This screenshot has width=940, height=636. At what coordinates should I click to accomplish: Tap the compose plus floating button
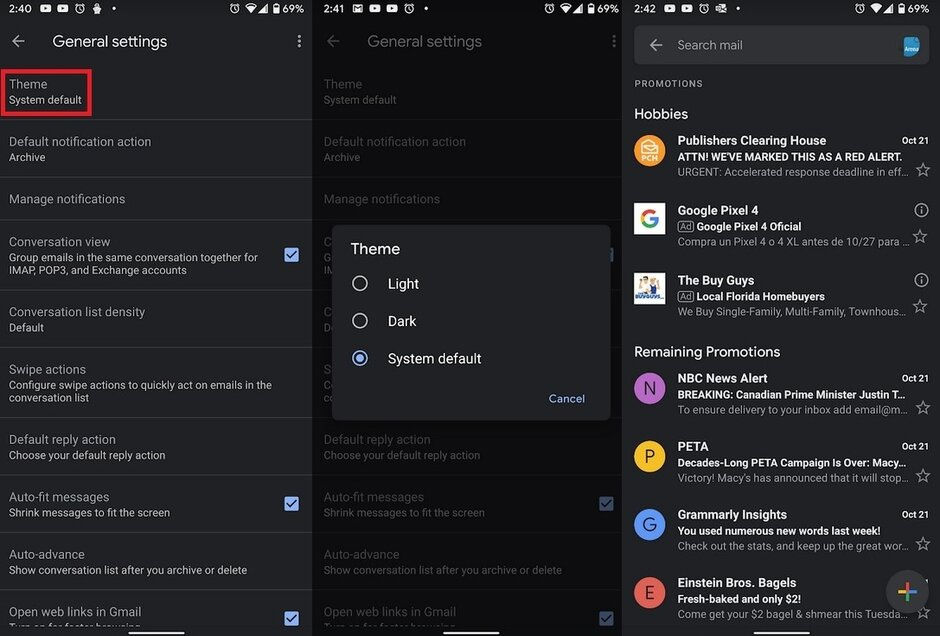pos(907,591)
